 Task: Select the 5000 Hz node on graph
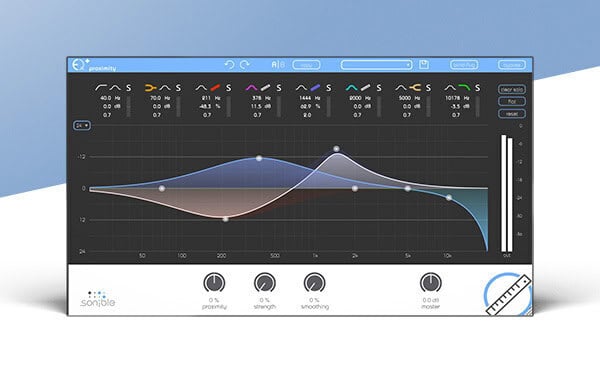[x=408, y=189]
